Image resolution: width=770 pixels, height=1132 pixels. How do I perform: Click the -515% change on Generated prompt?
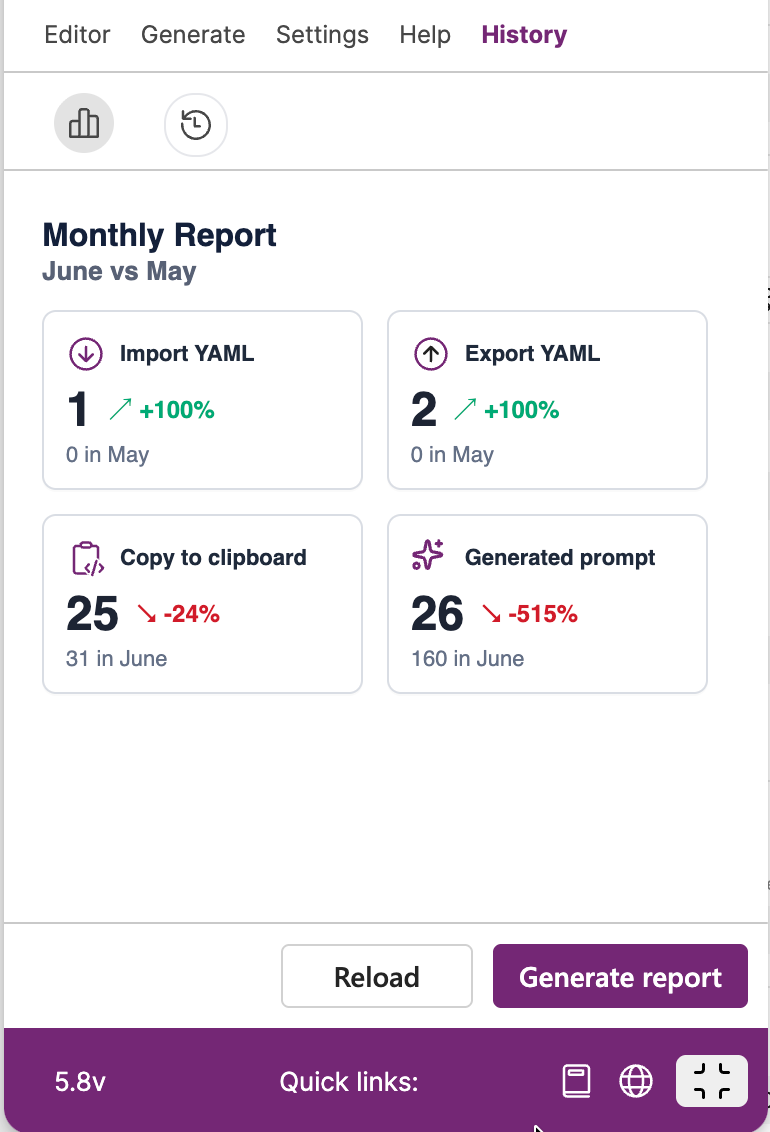click(x=543, y=614)
